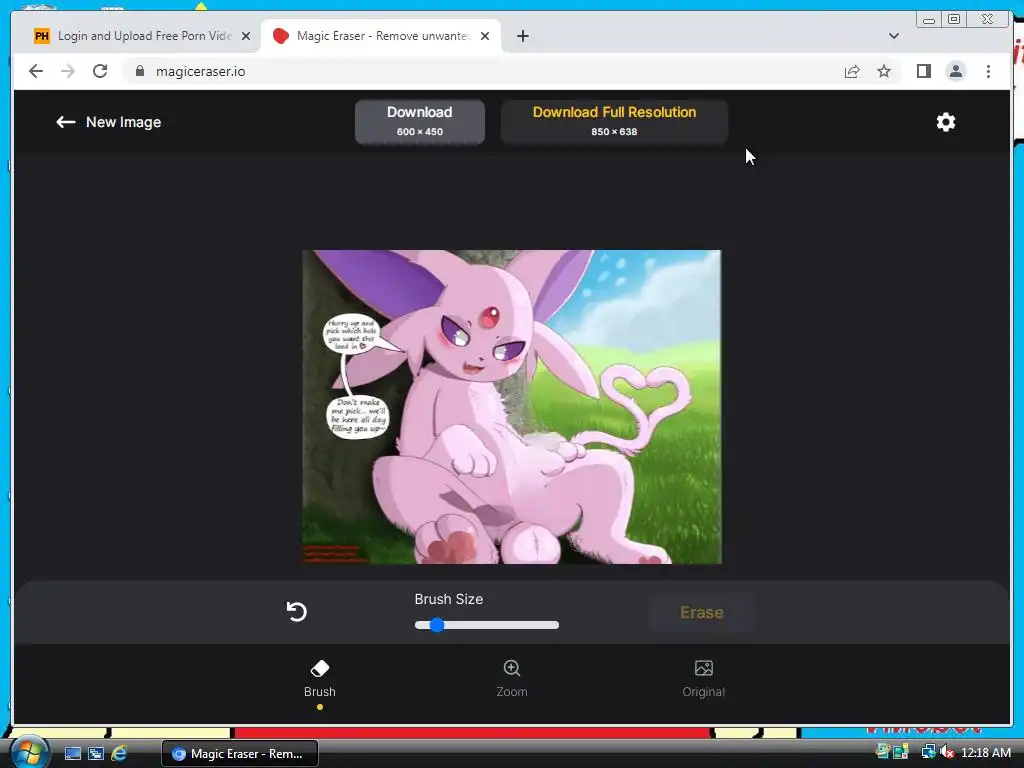This screenshot has width=1024, height=768.
Task: Click the muted volume tray icon
Action: click(946, 752)
